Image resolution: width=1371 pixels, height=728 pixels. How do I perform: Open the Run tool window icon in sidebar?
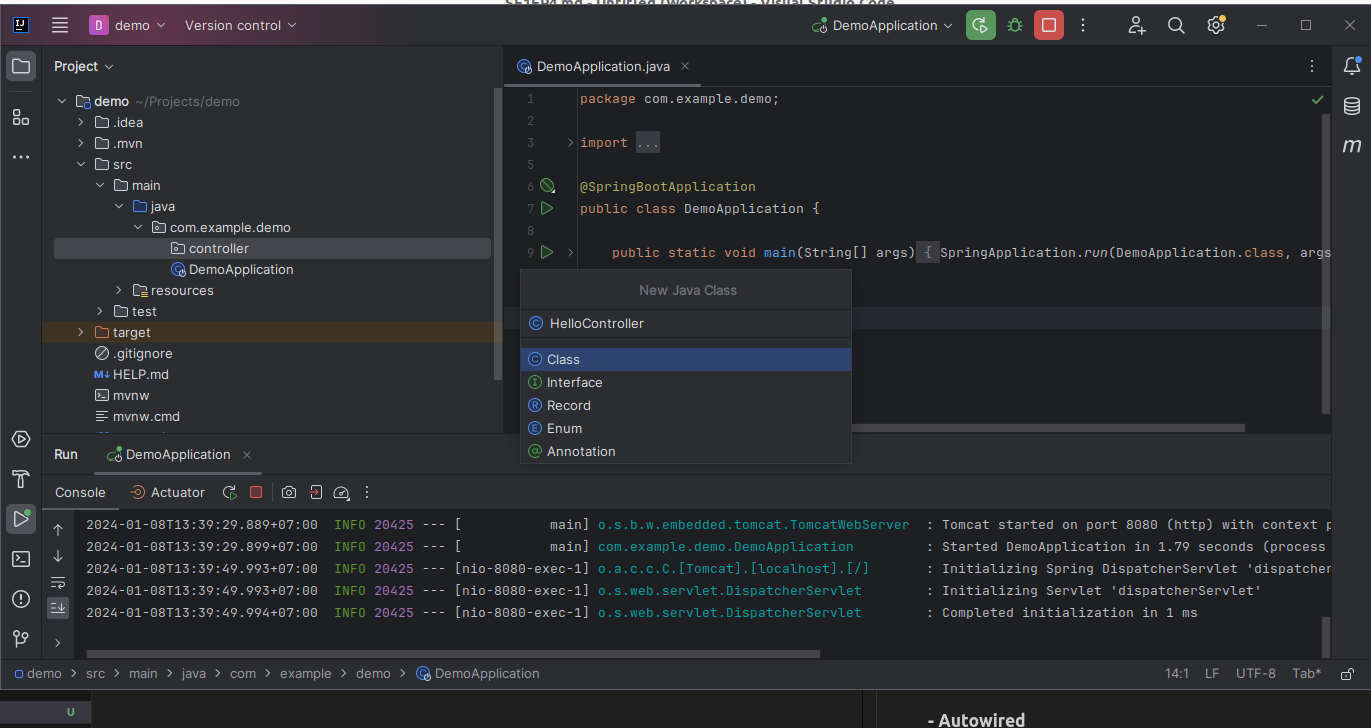[20, 518]
